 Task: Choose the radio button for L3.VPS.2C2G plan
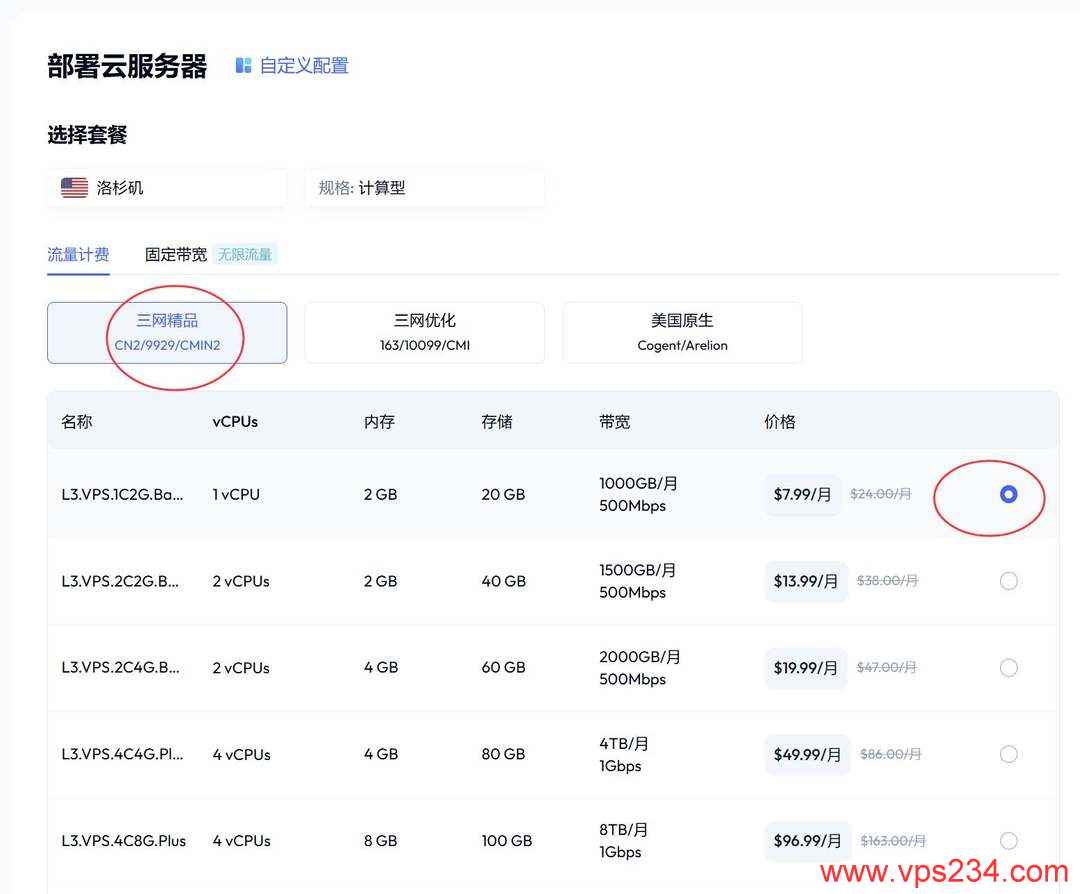point(1009,581)
